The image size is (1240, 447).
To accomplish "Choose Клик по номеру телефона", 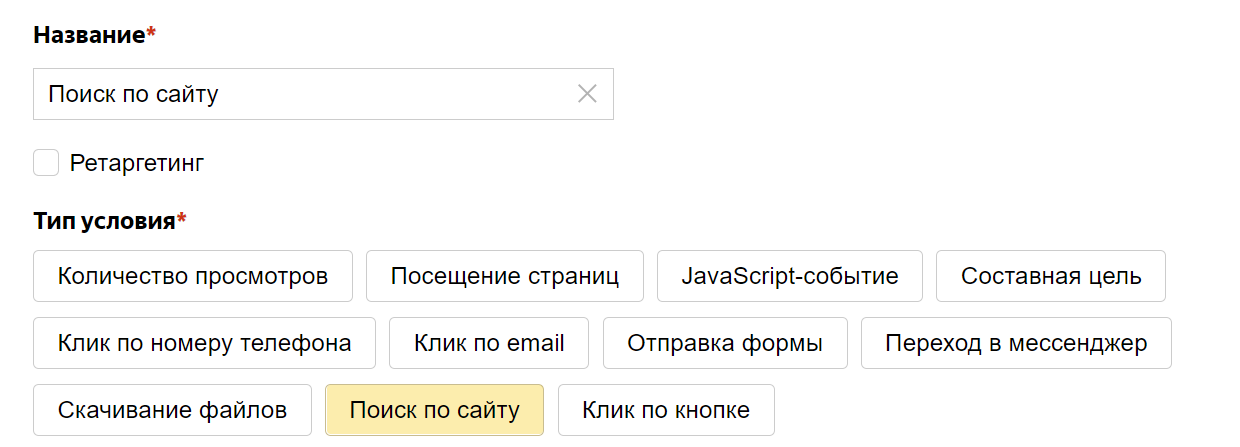I will coord(205,344).
